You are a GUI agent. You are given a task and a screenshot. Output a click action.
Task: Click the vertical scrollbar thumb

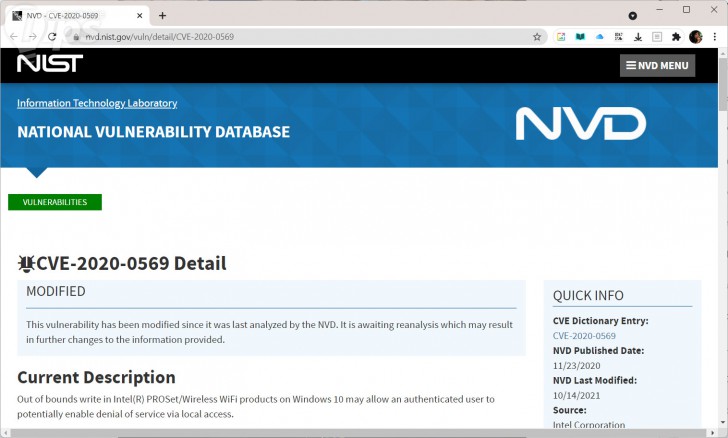point(723,84)
